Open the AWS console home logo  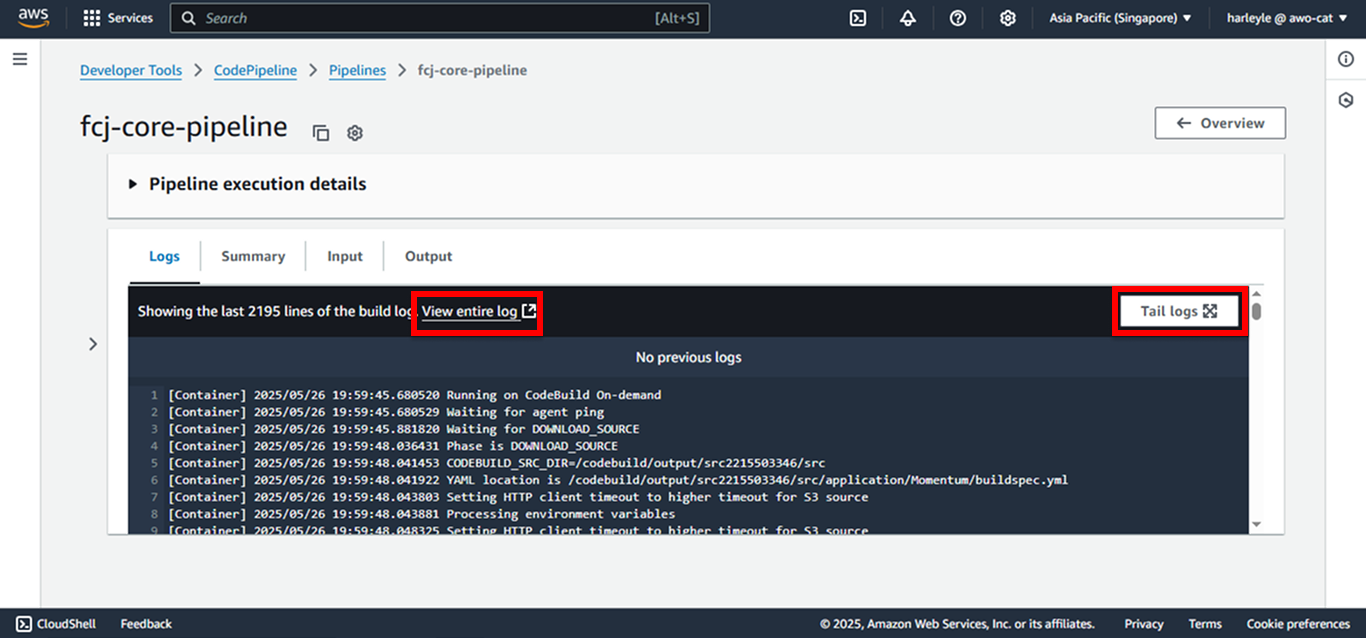tap(33, 18)
